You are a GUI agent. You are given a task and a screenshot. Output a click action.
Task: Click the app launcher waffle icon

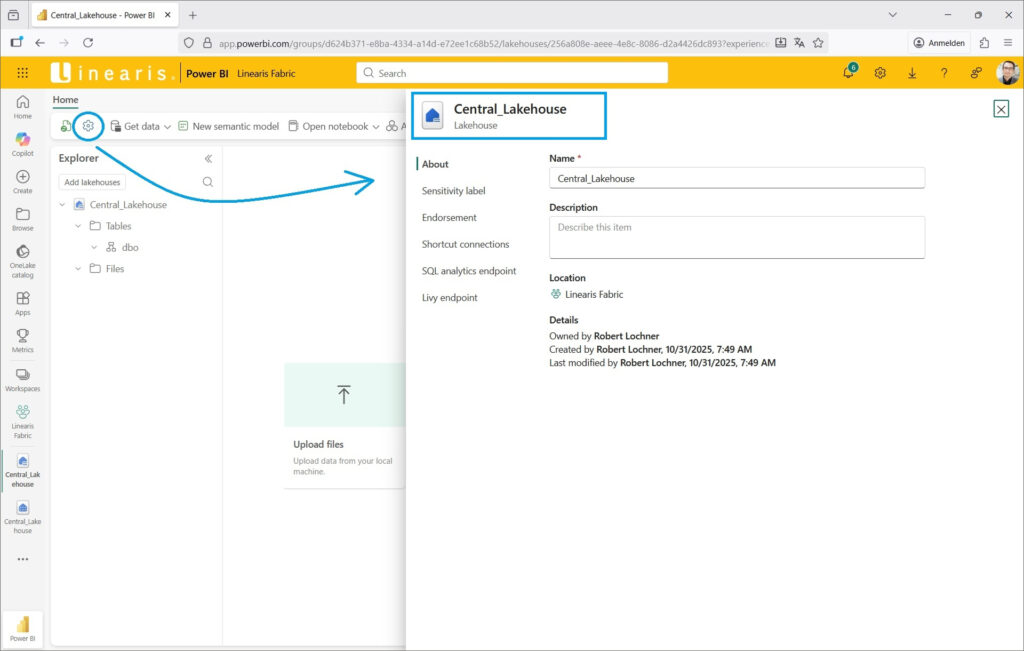click(23, 73)
